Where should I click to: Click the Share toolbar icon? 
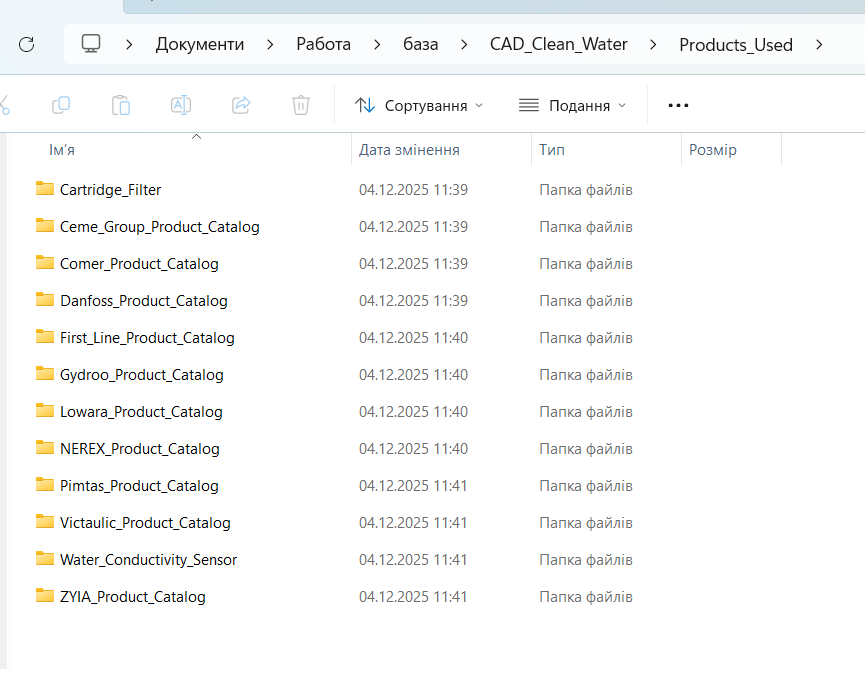241,105
